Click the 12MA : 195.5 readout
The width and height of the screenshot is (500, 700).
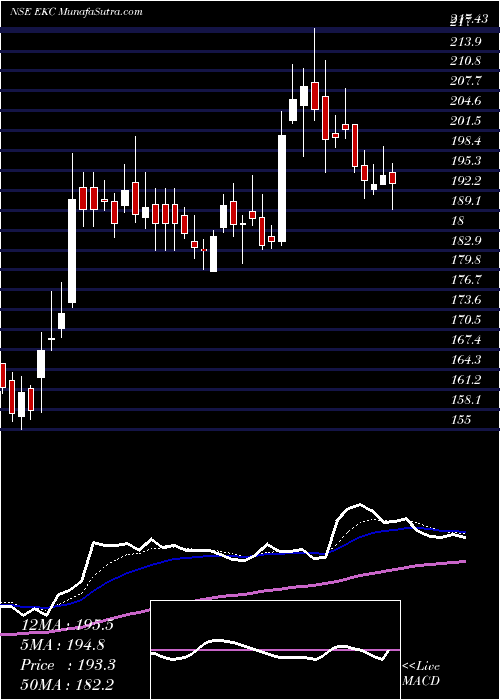point(67,625)
